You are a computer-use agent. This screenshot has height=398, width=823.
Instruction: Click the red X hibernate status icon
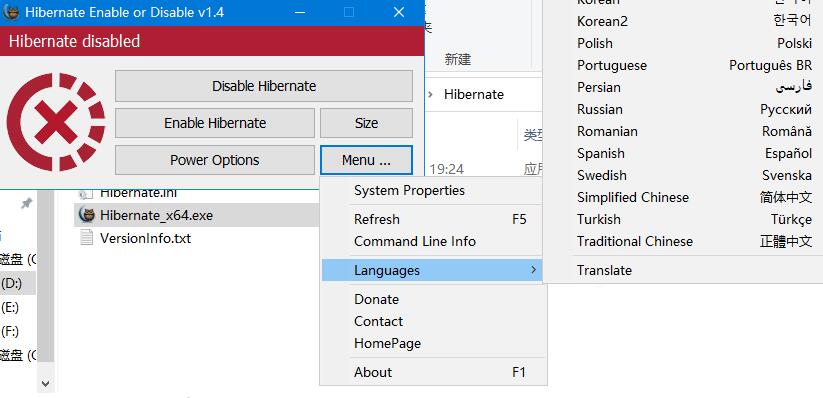(x=56, y=122)
